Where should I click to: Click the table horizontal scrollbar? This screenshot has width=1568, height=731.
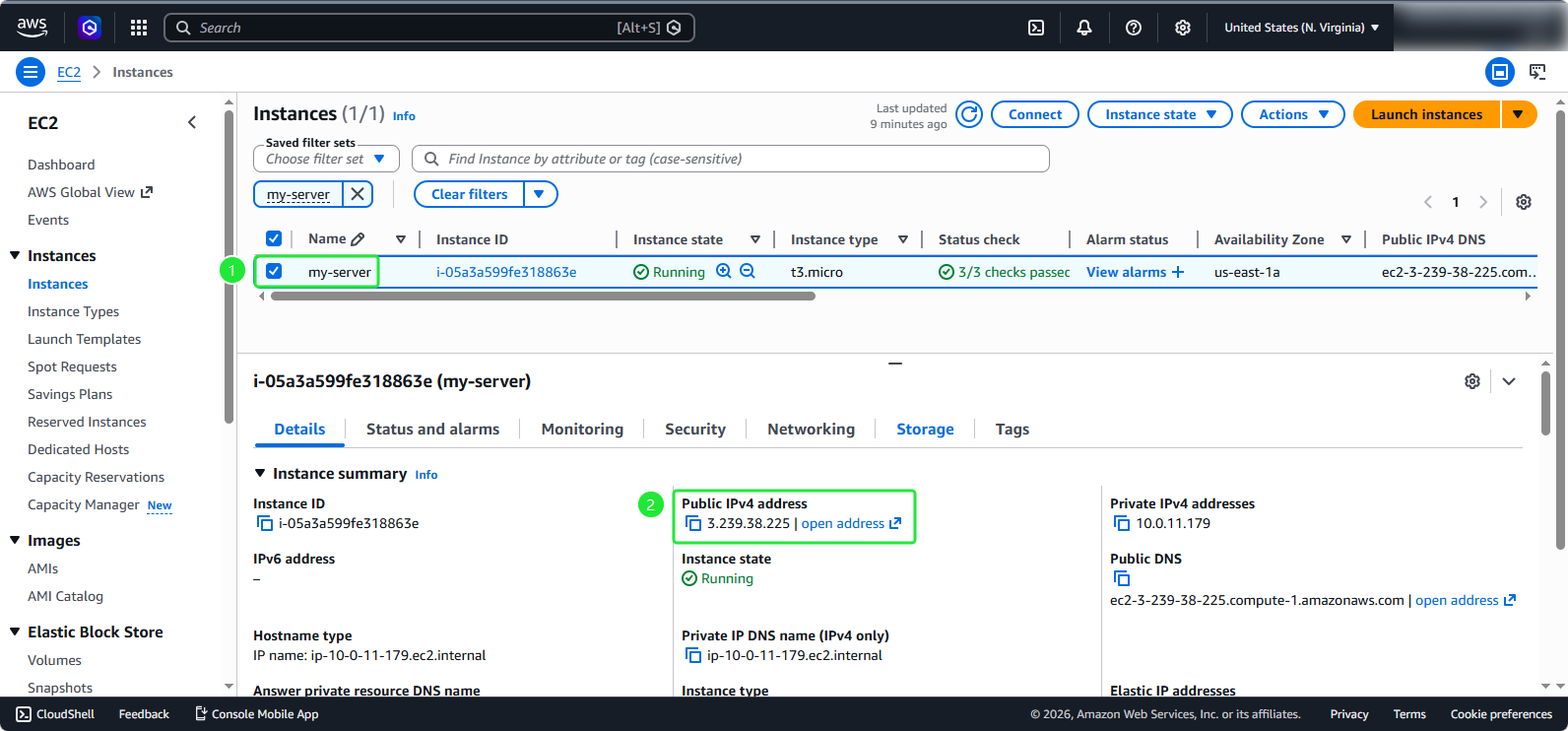point(543,296)
